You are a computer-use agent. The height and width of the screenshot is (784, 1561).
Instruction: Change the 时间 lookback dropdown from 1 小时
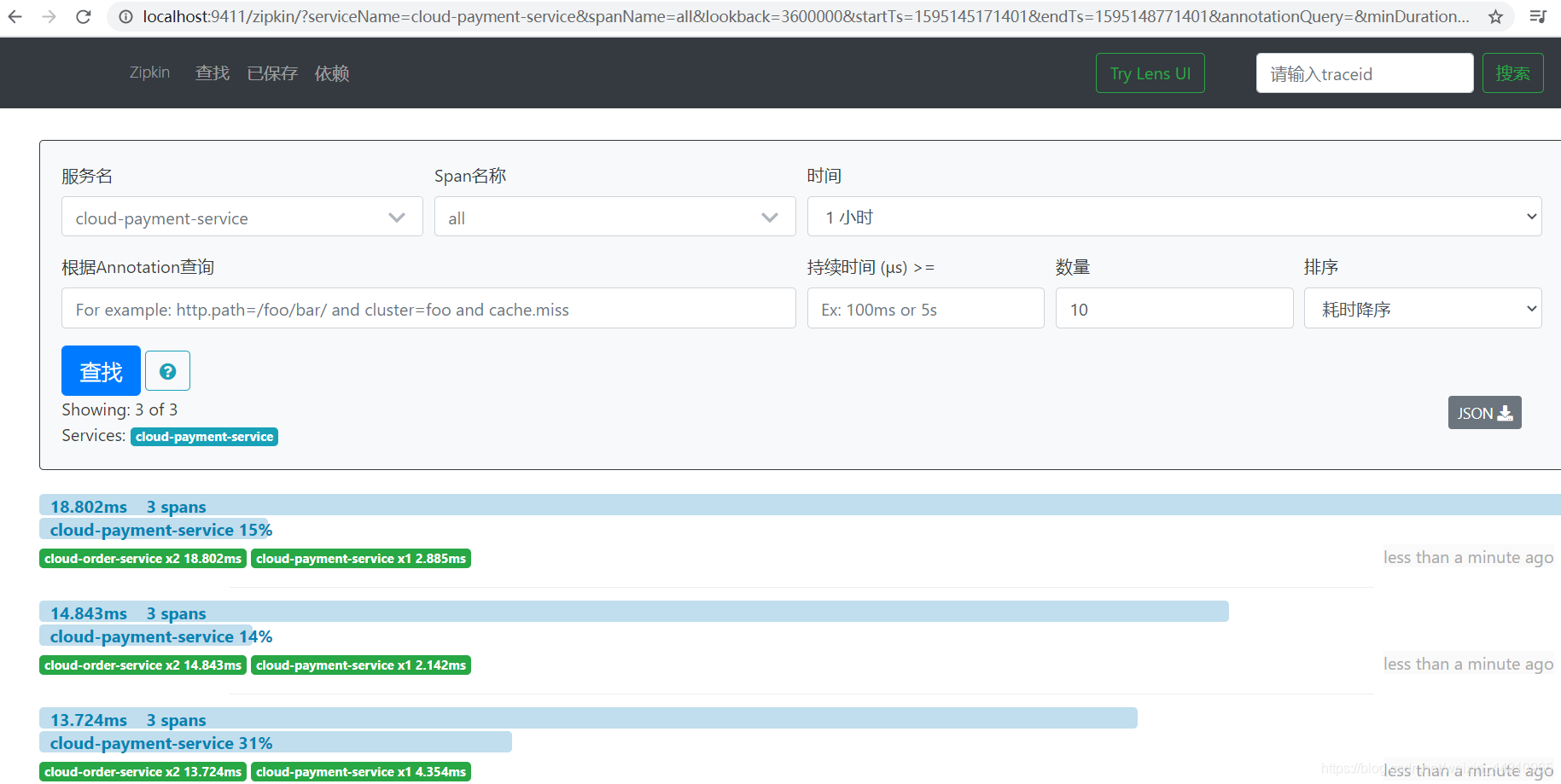click(1174, 217)
